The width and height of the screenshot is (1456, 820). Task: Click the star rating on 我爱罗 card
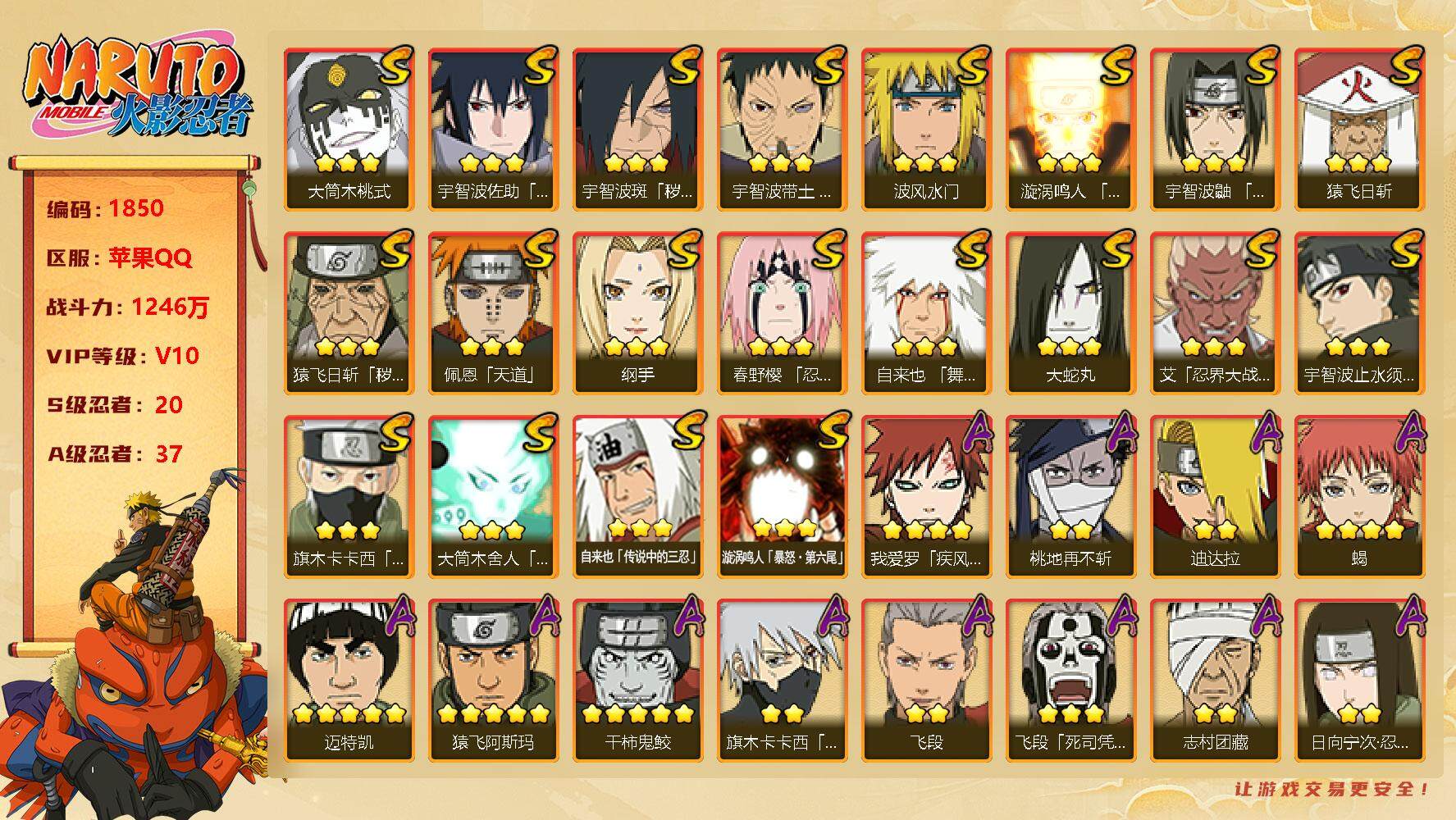[x=927, y=531]
